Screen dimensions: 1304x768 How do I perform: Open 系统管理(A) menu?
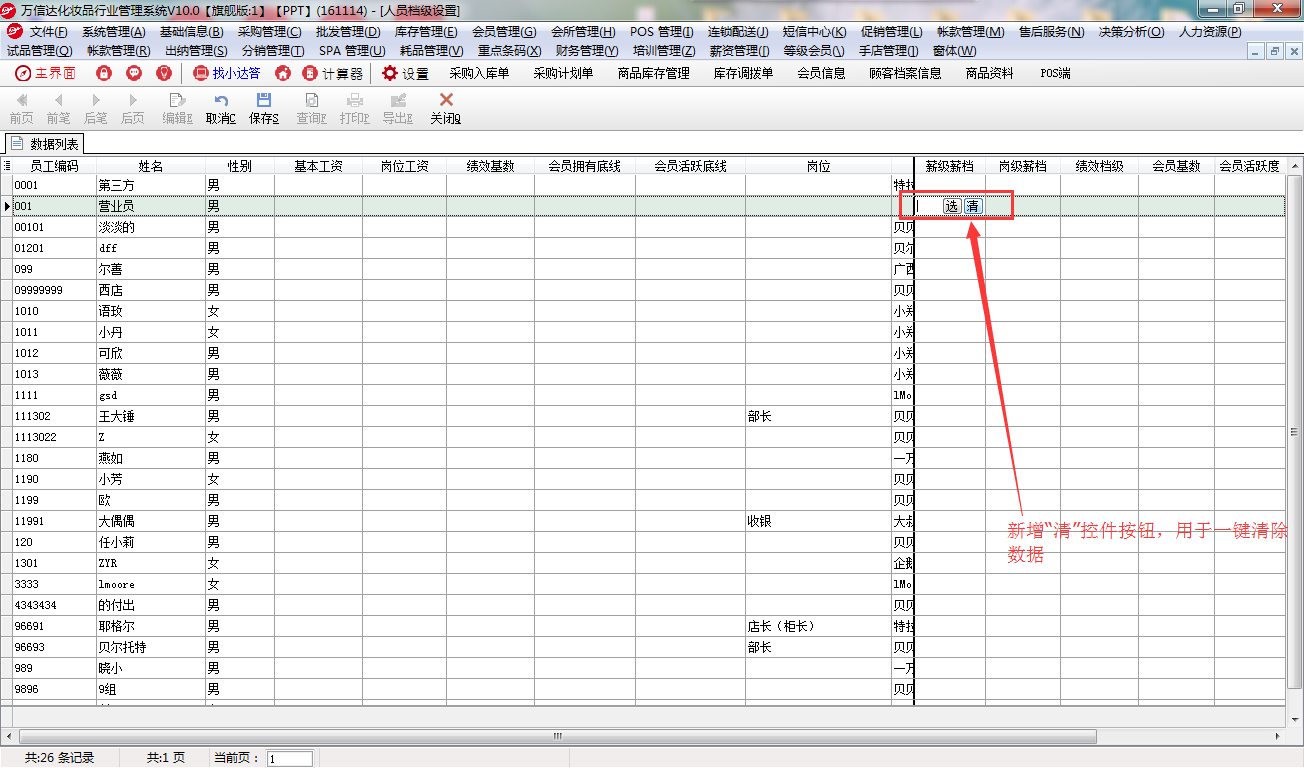click(x=113, y=32)
